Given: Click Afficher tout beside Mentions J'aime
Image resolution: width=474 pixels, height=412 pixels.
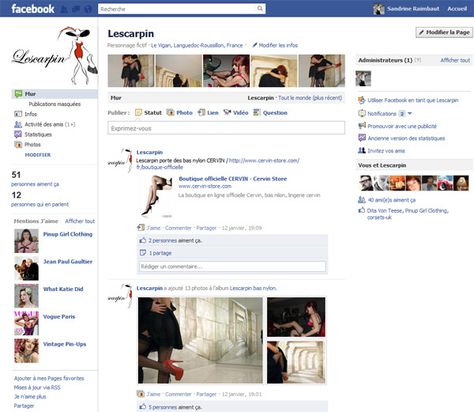Looking at the screenshot, I should click(80, 221).
